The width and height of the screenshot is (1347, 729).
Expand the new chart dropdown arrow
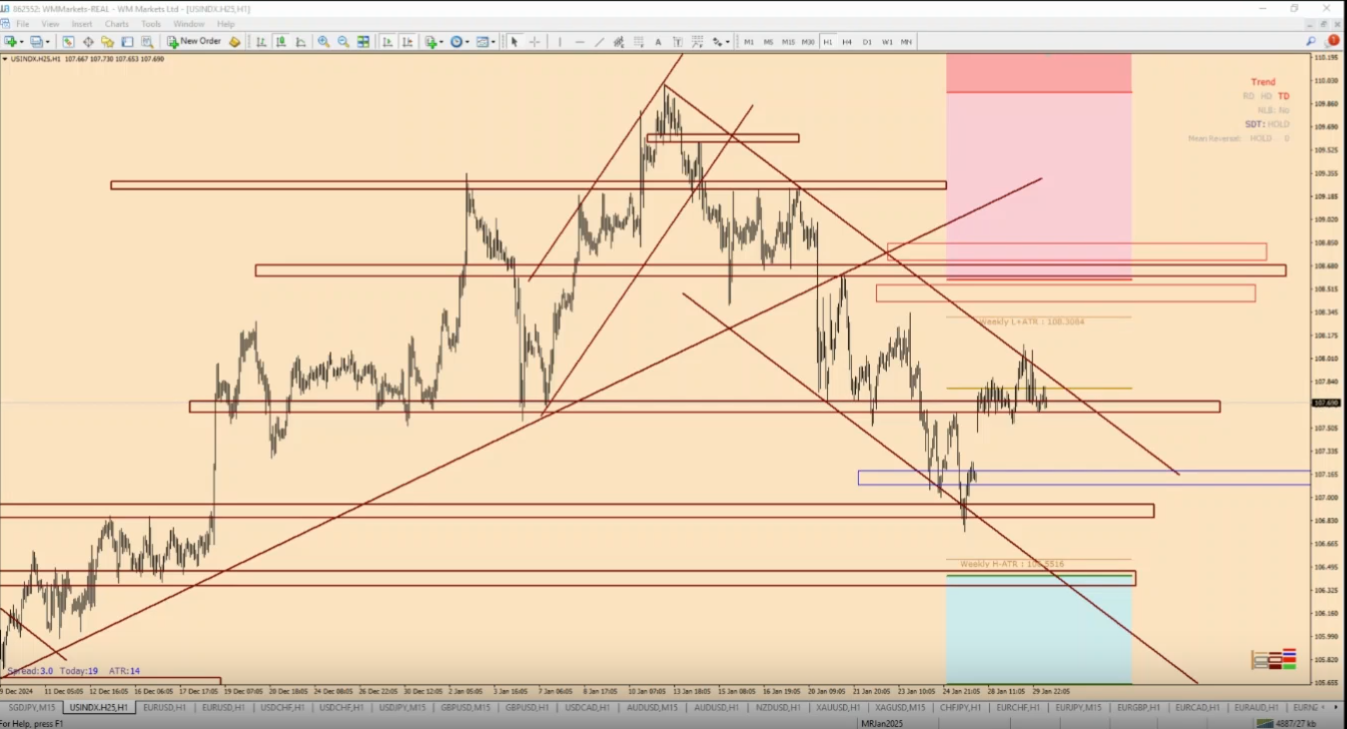[x=22, y=42]
